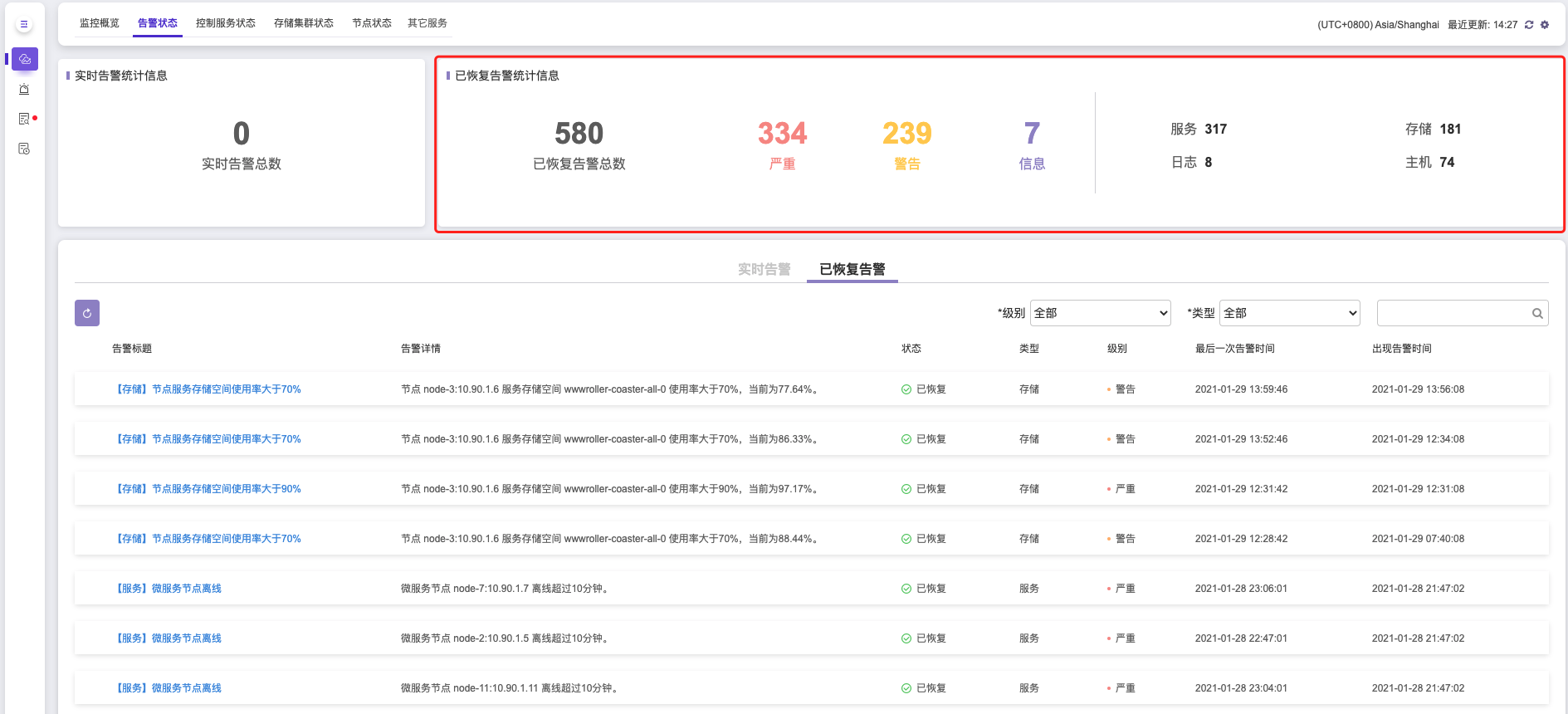Open the cloud monitoring sidebar icon
Viewport: 1568px width, 714px height.
point(25,59)
